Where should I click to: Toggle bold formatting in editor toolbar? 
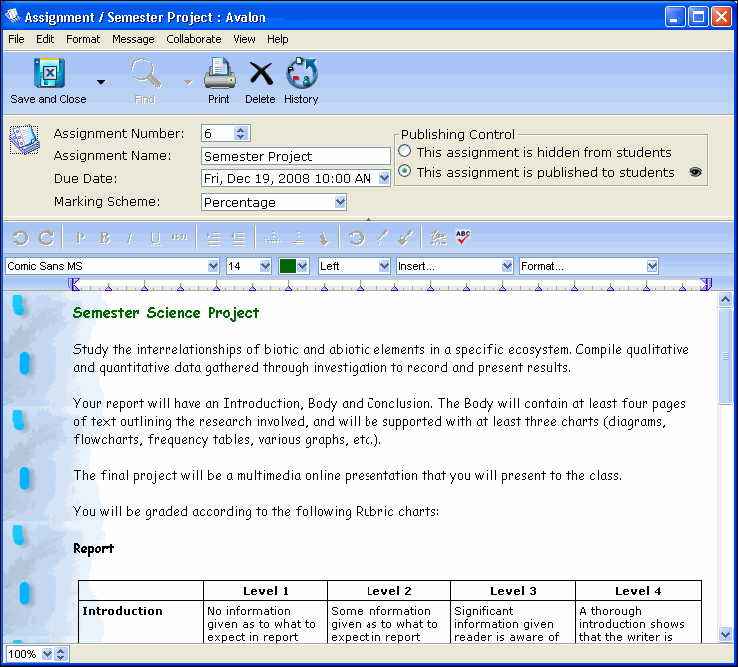[104, 238]
